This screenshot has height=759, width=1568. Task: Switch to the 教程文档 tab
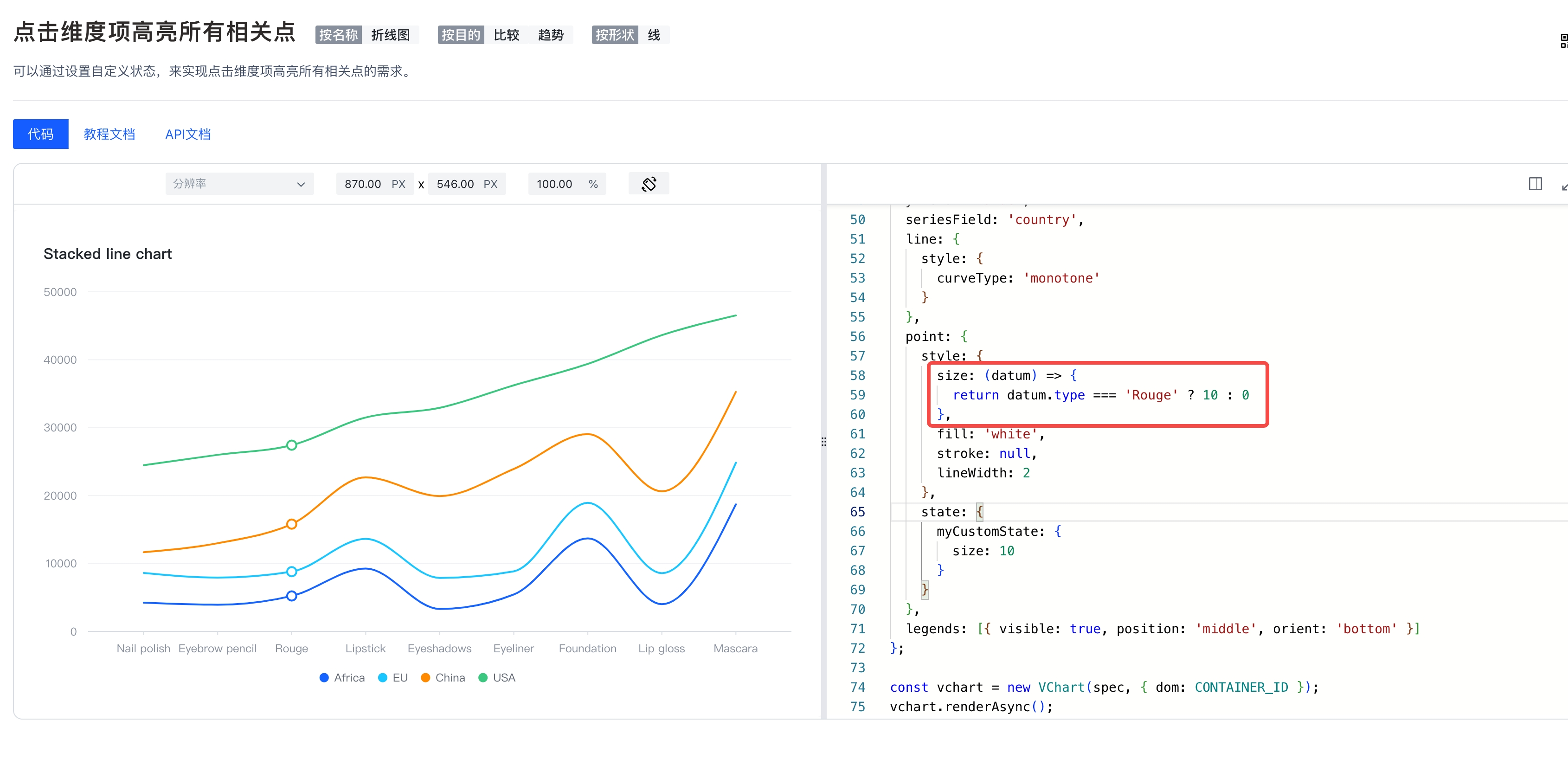click(109, 134)
